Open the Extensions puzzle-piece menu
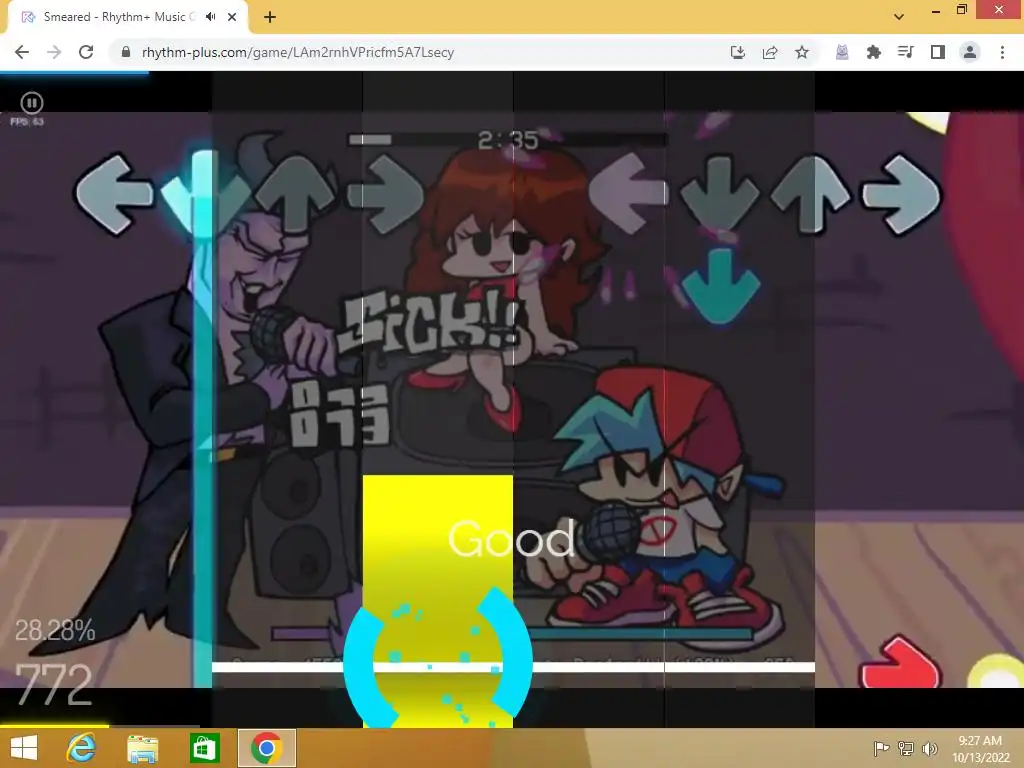The width and height of the screenshot is (1024, 768). 873,52
